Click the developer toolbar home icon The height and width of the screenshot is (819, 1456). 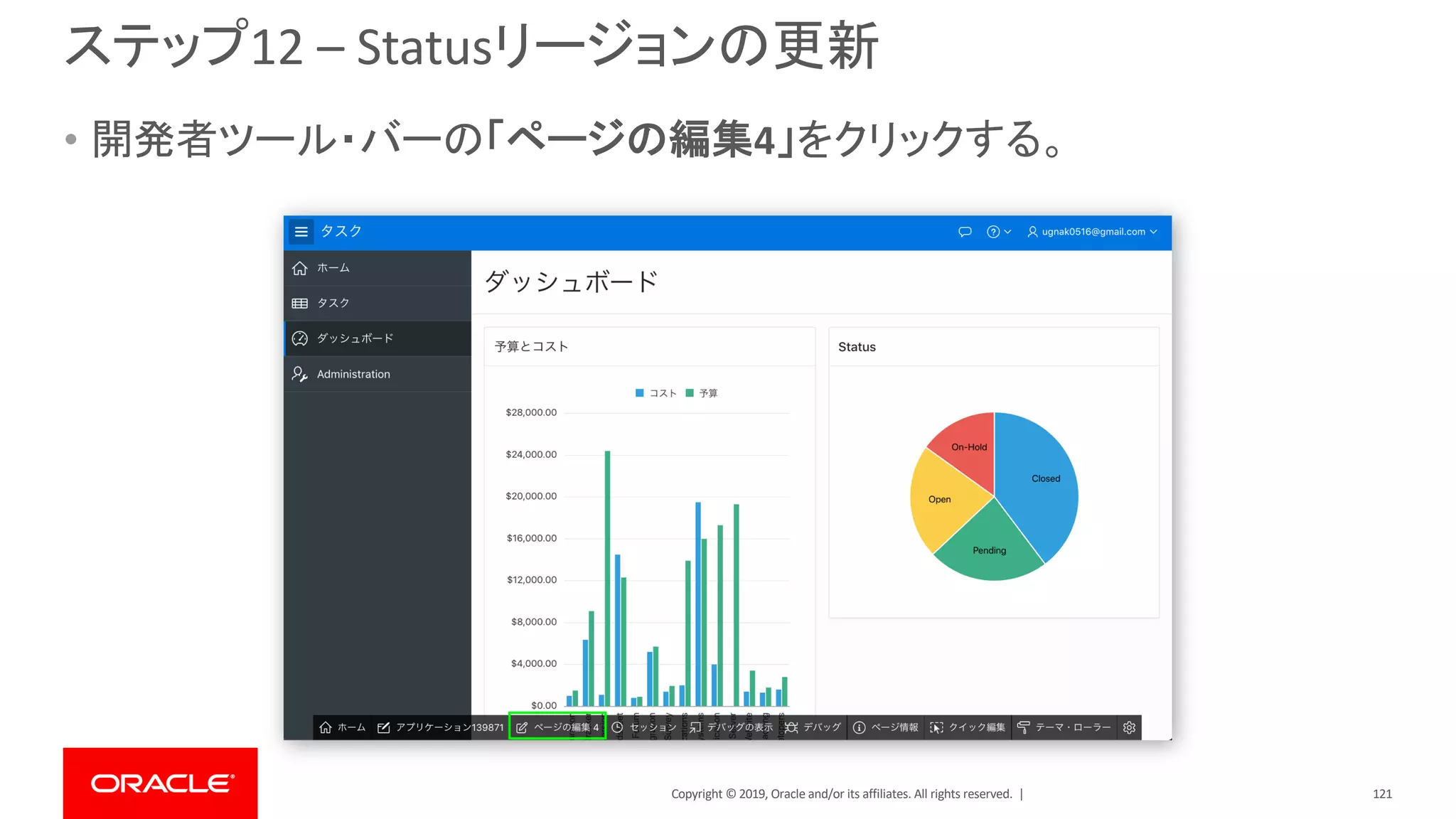(326, 727)
